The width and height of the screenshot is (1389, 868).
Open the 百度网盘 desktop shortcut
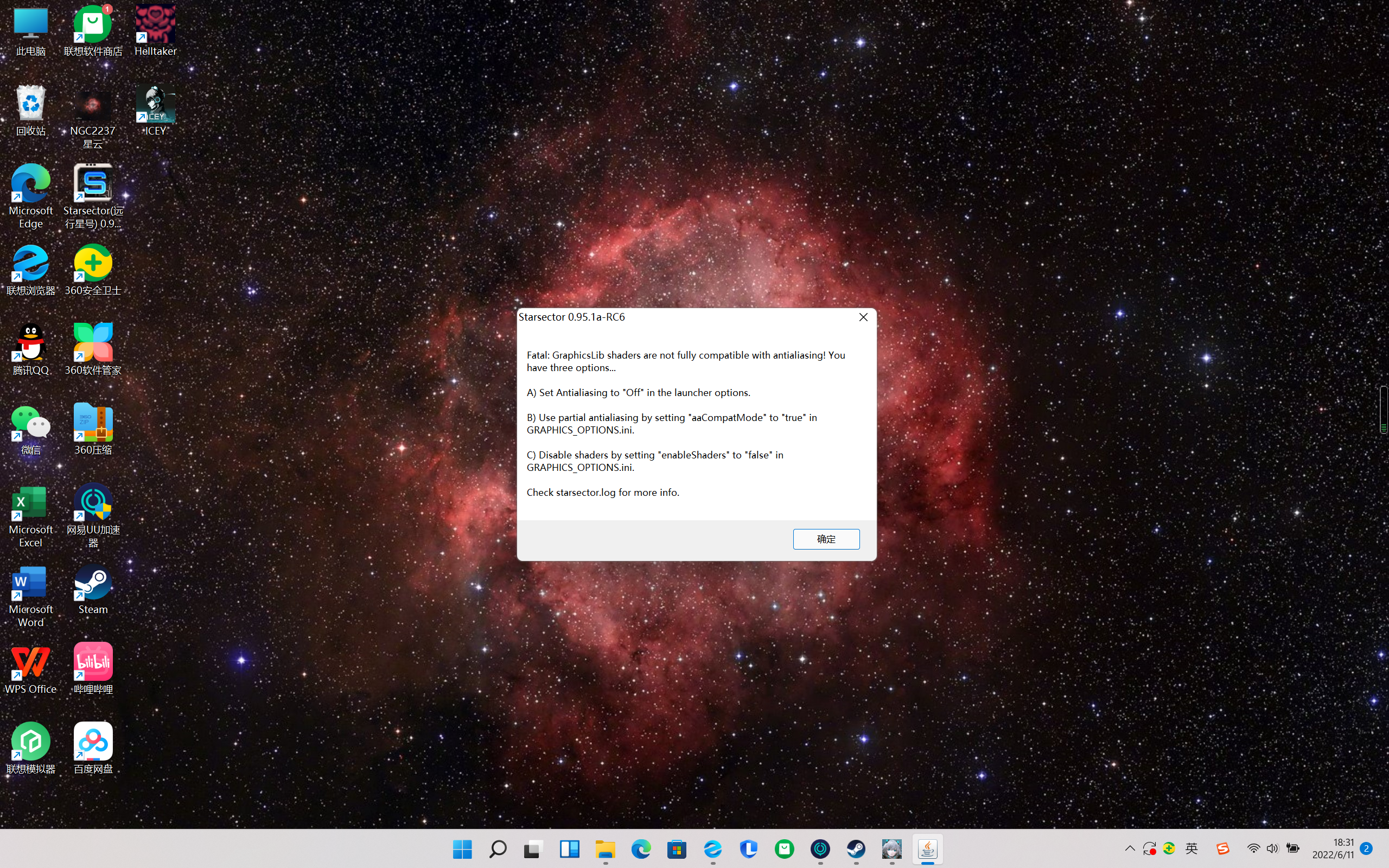click(93, 742)
